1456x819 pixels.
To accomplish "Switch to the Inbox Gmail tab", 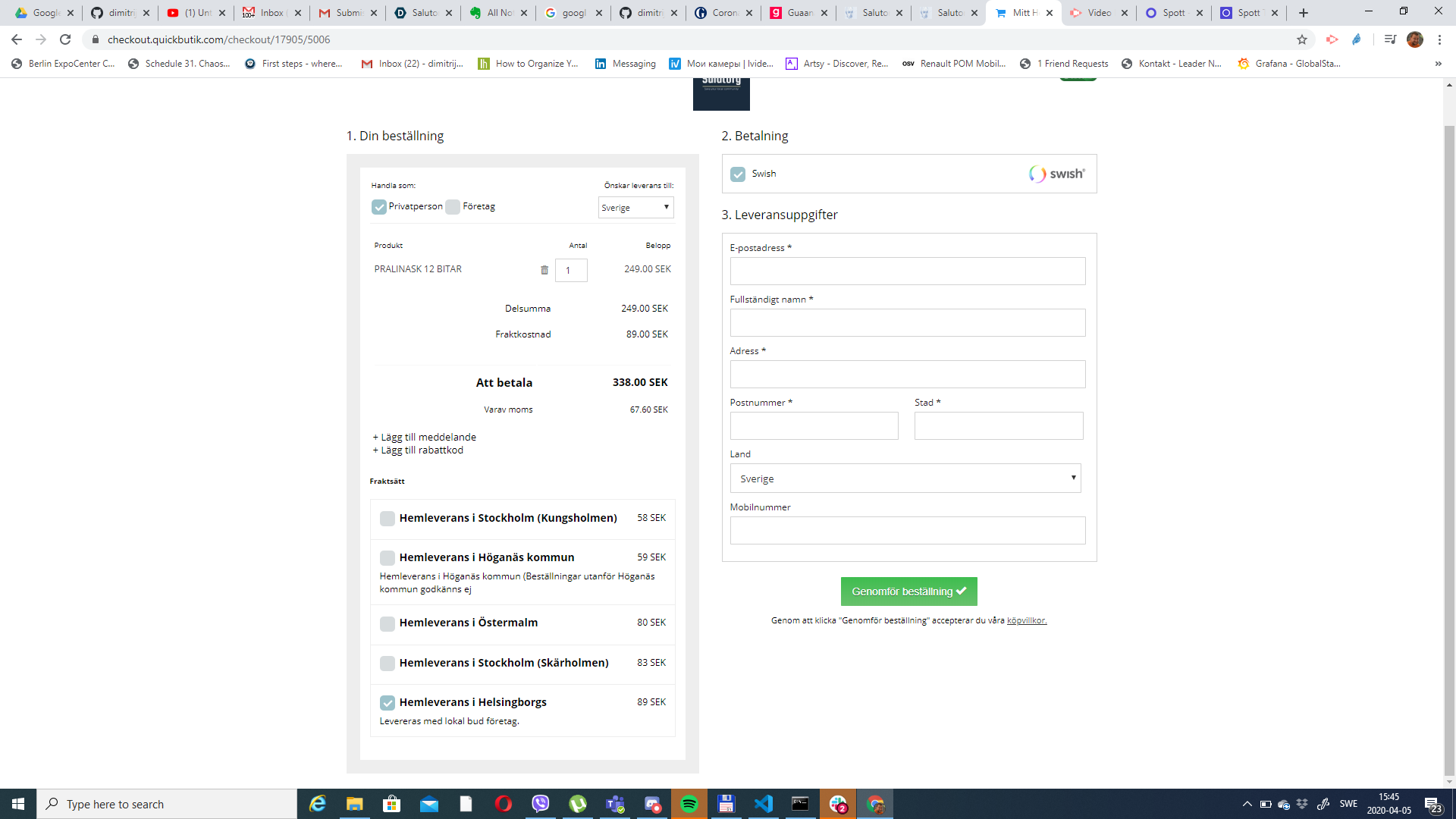I will pyautogui.click(x=271, y=13).
